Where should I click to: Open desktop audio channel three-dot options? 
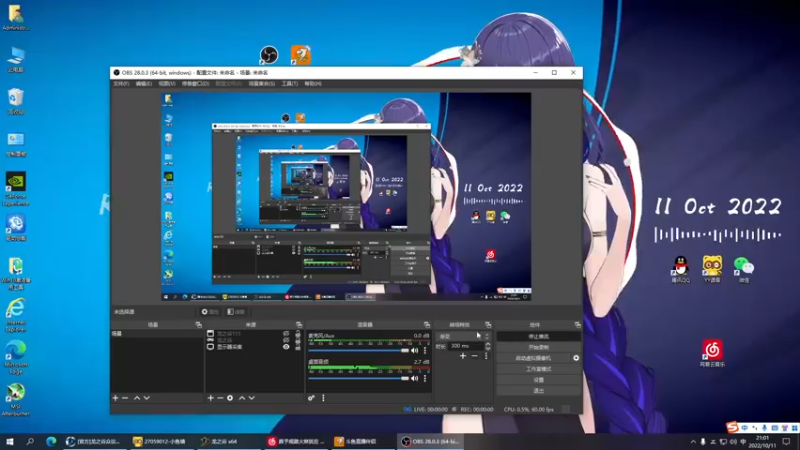(x=425, y=379)
